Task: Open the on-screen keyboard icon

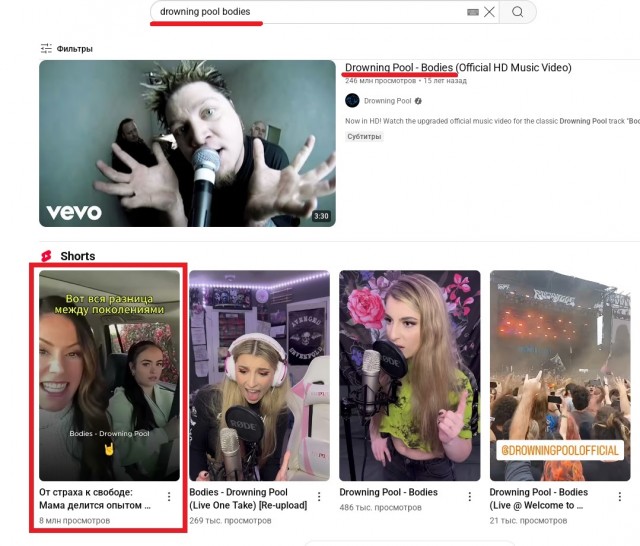Action: tap(473, 12)
